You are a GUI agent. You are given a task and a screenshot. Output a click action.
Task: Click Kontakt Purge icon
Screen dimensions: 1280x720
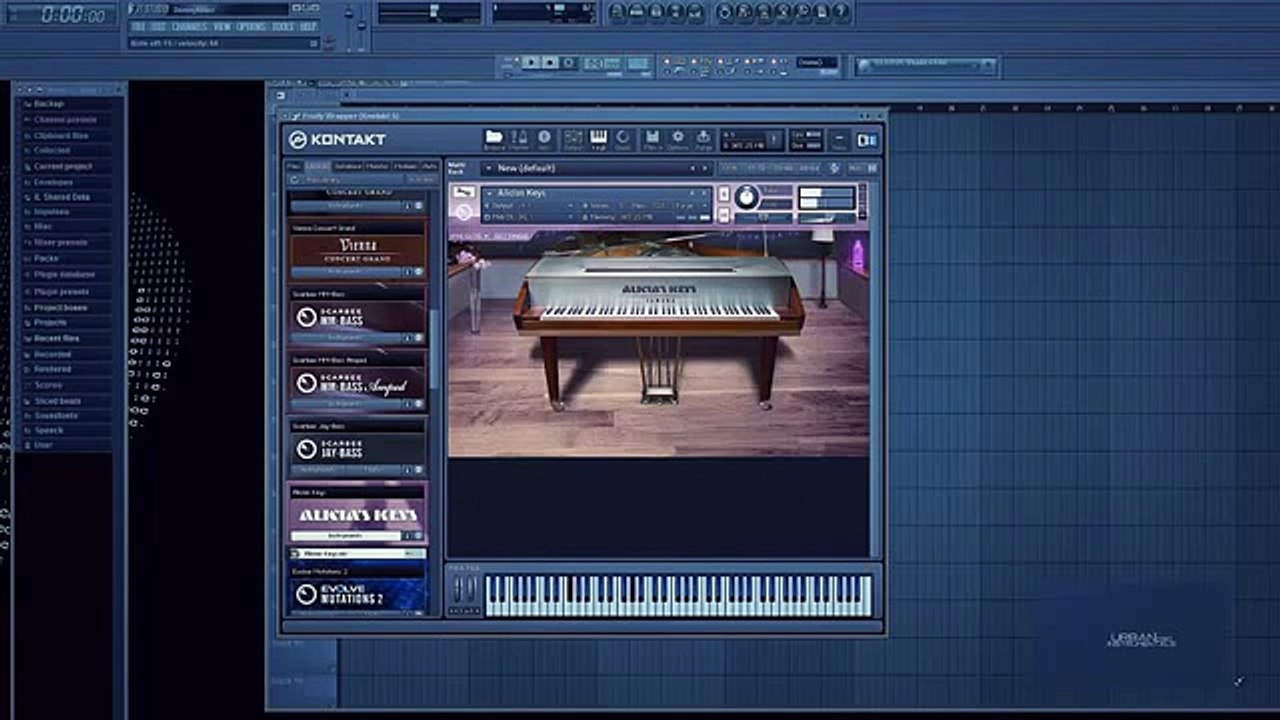point(703,138)
